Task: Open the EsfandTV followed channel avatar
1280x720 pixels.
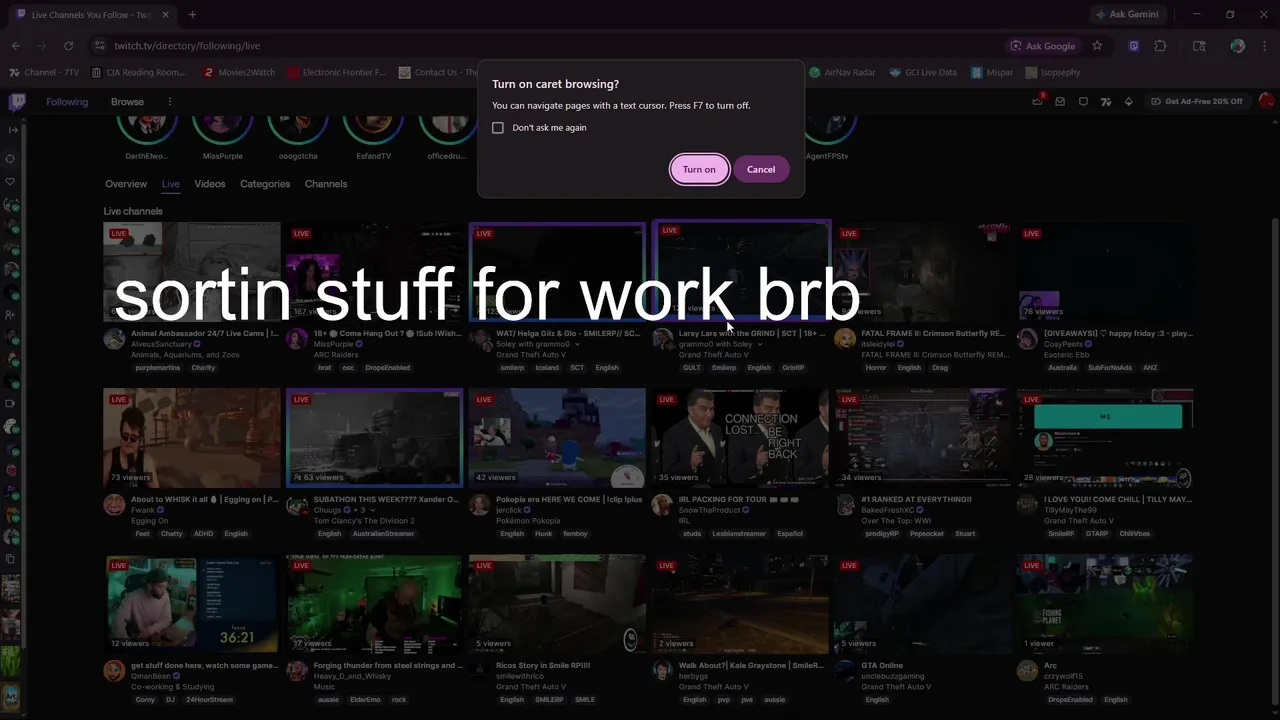Action: [x=373, y=129]
